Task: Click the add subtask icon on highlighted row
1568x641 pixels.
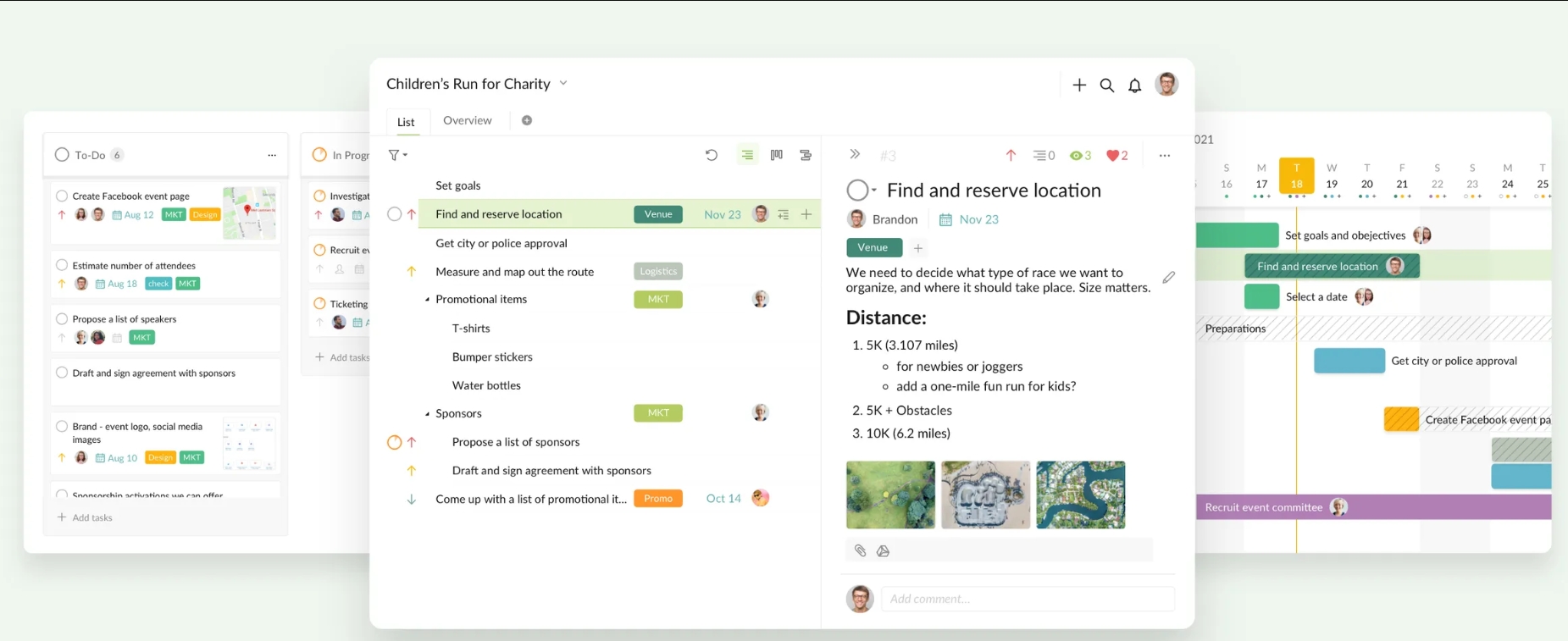Action: (x=784, y=214)
